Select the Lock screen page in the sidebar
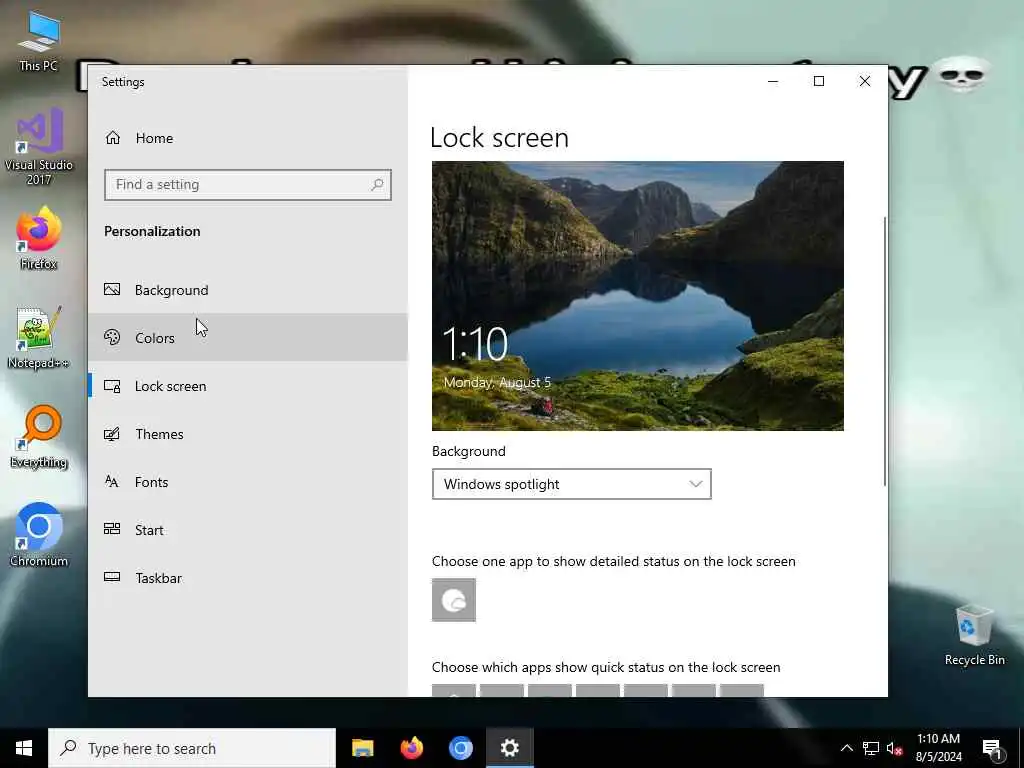 [x=248, y=386]
